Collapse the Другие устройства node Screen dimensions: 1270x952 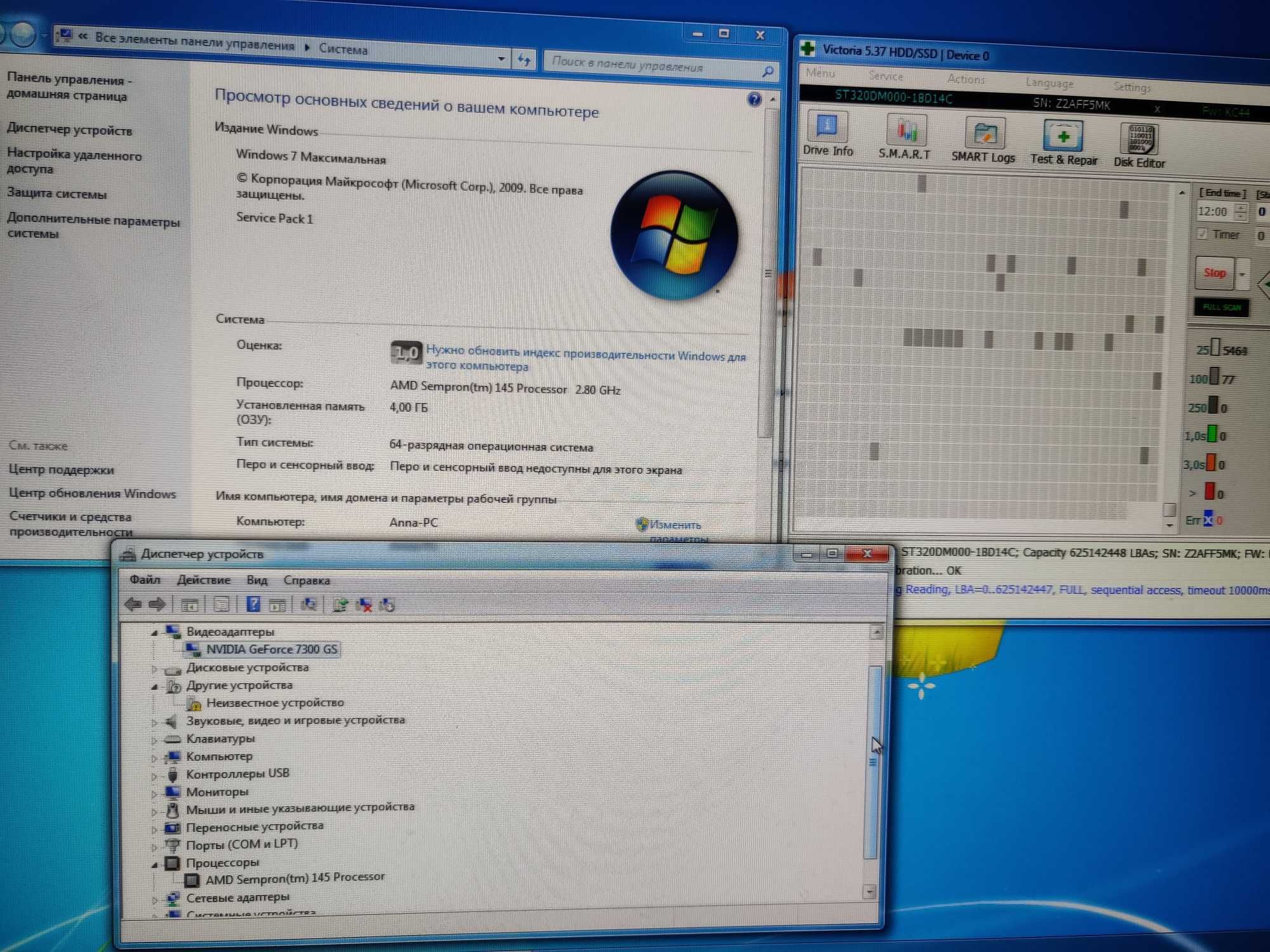click(154, 686)
